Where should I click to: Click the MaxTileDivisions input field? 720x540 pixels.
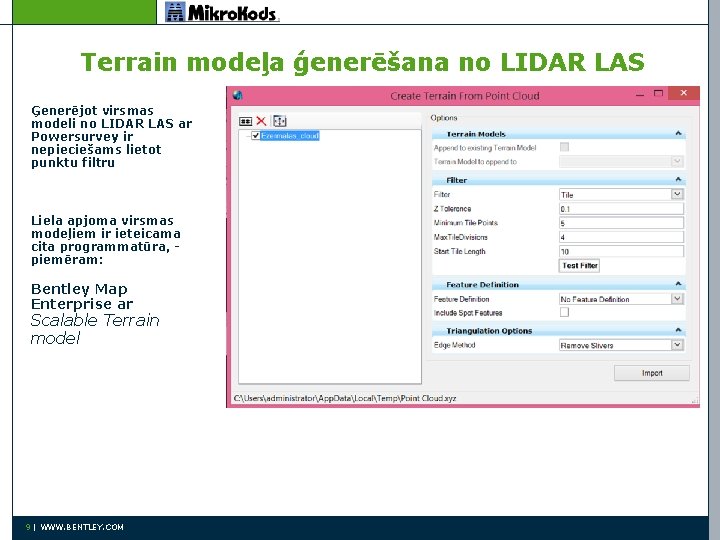(x=621, y=237)
